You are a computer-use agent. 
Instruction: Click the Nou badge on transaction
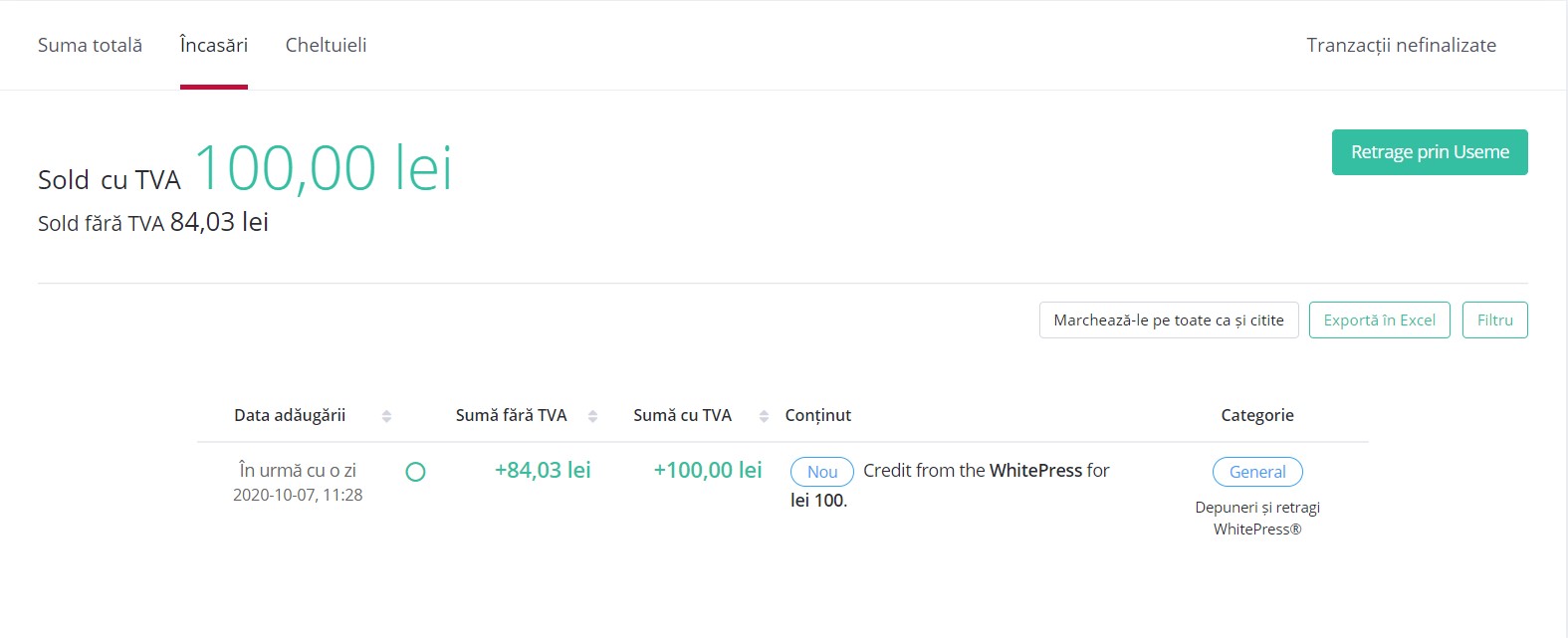tap(822, 472)
